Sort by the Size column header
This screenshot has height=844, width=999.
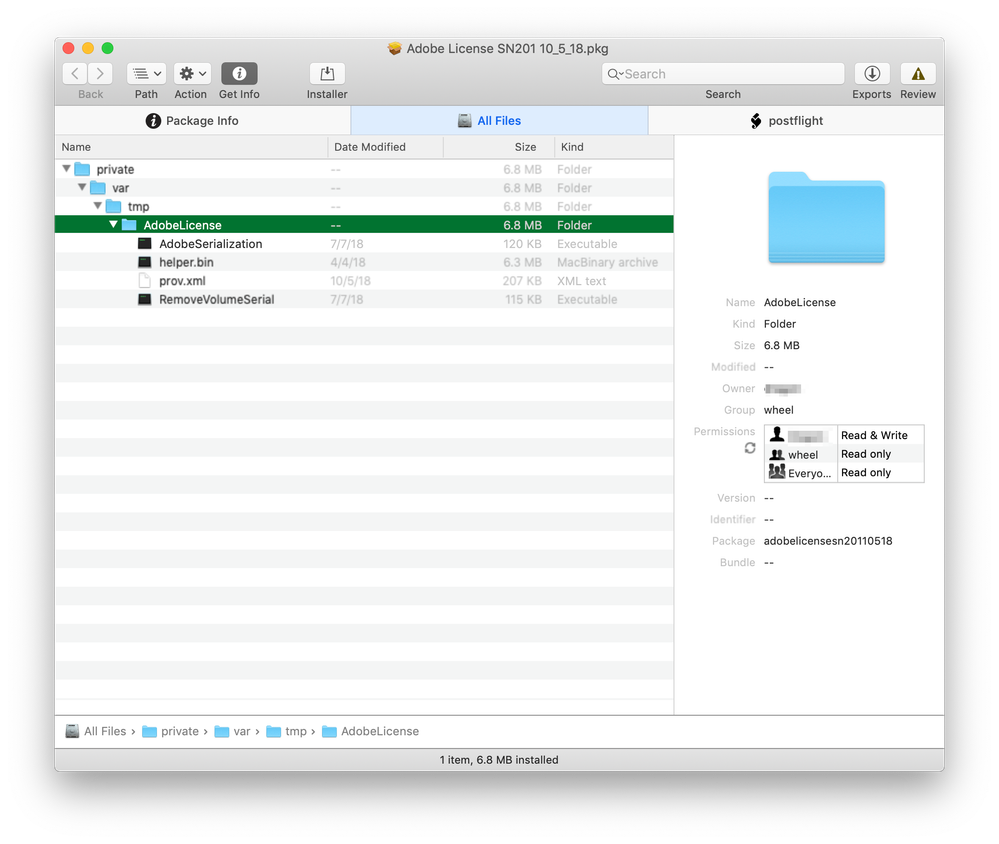(498, 147)
